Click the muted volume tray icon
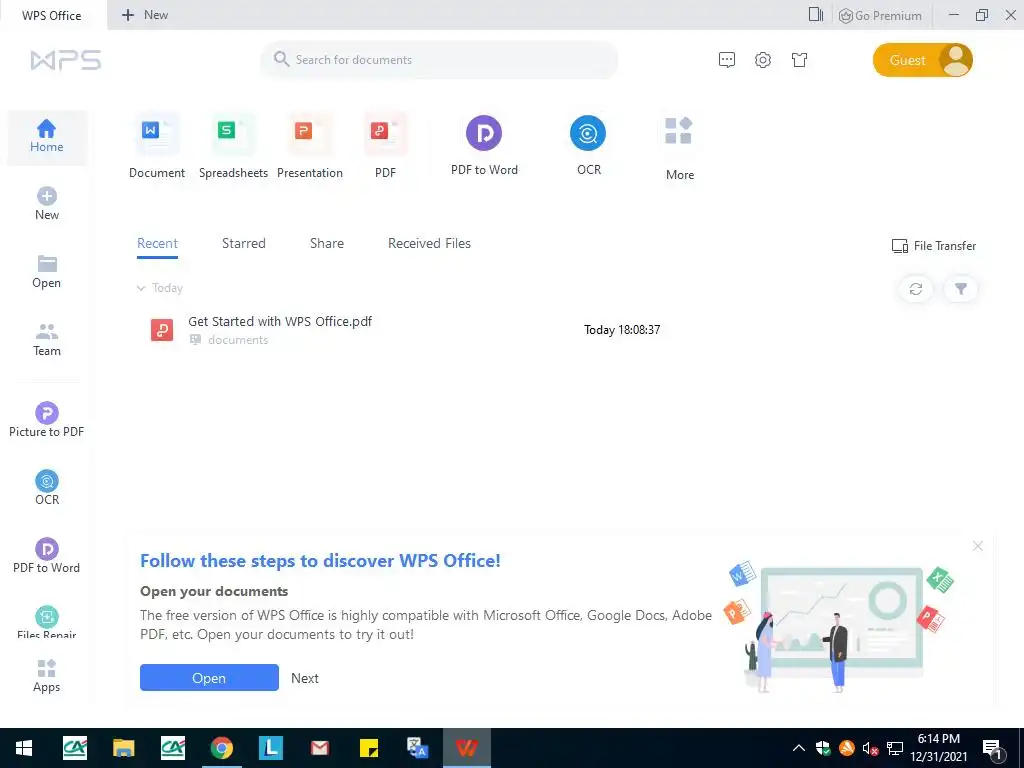1024x768 pixels. (x=870, y=748)
